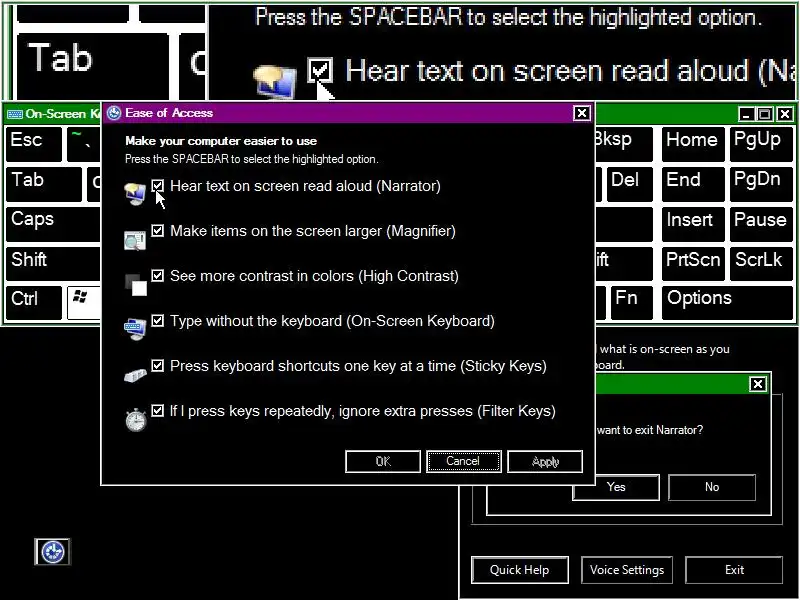The width and height of the screenshot is (800, 600).
Task: Click the Tab key on On-Screen Keyboard
Action: coord(44,184)
